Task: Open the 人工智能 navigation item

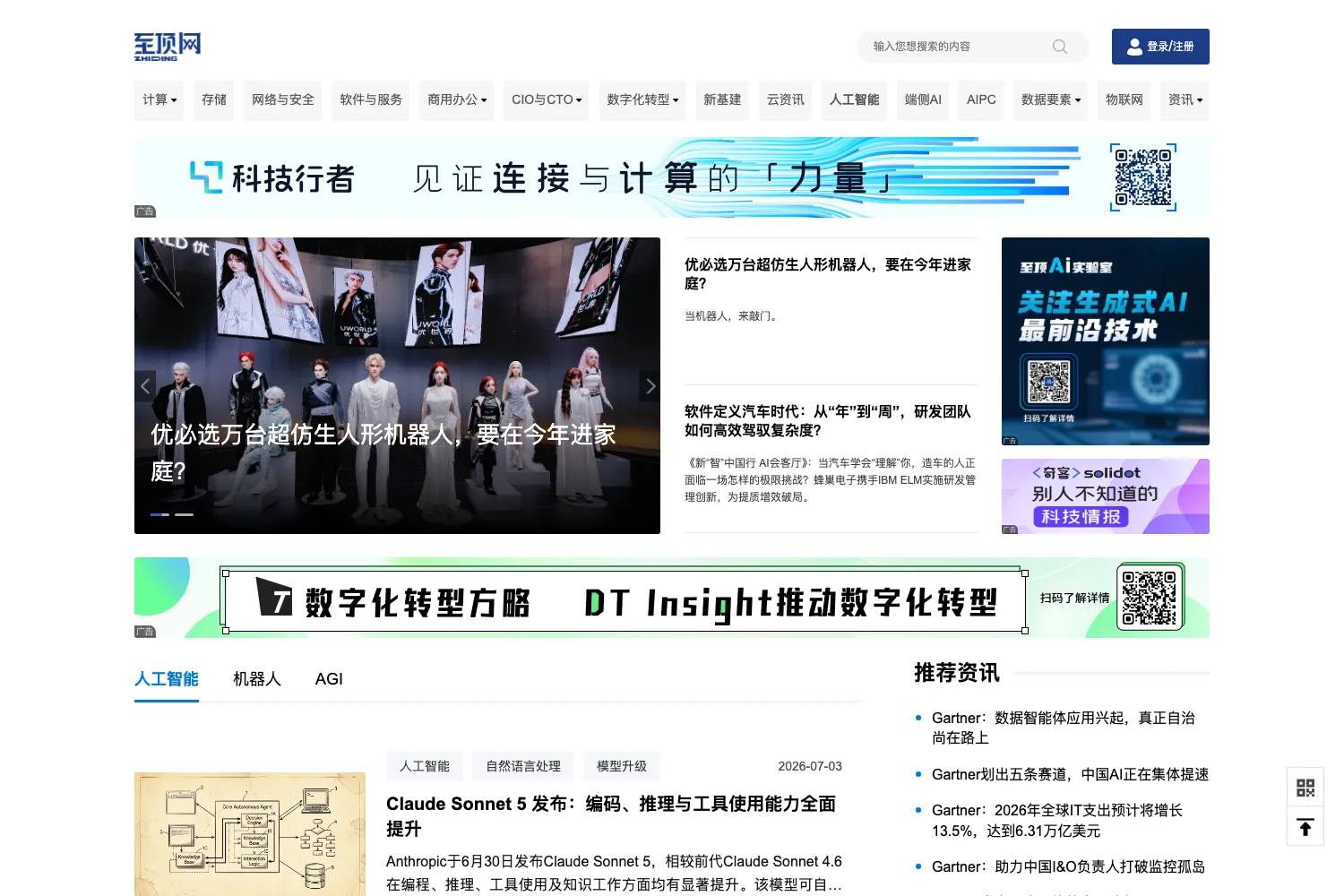Action: point(854,100)
